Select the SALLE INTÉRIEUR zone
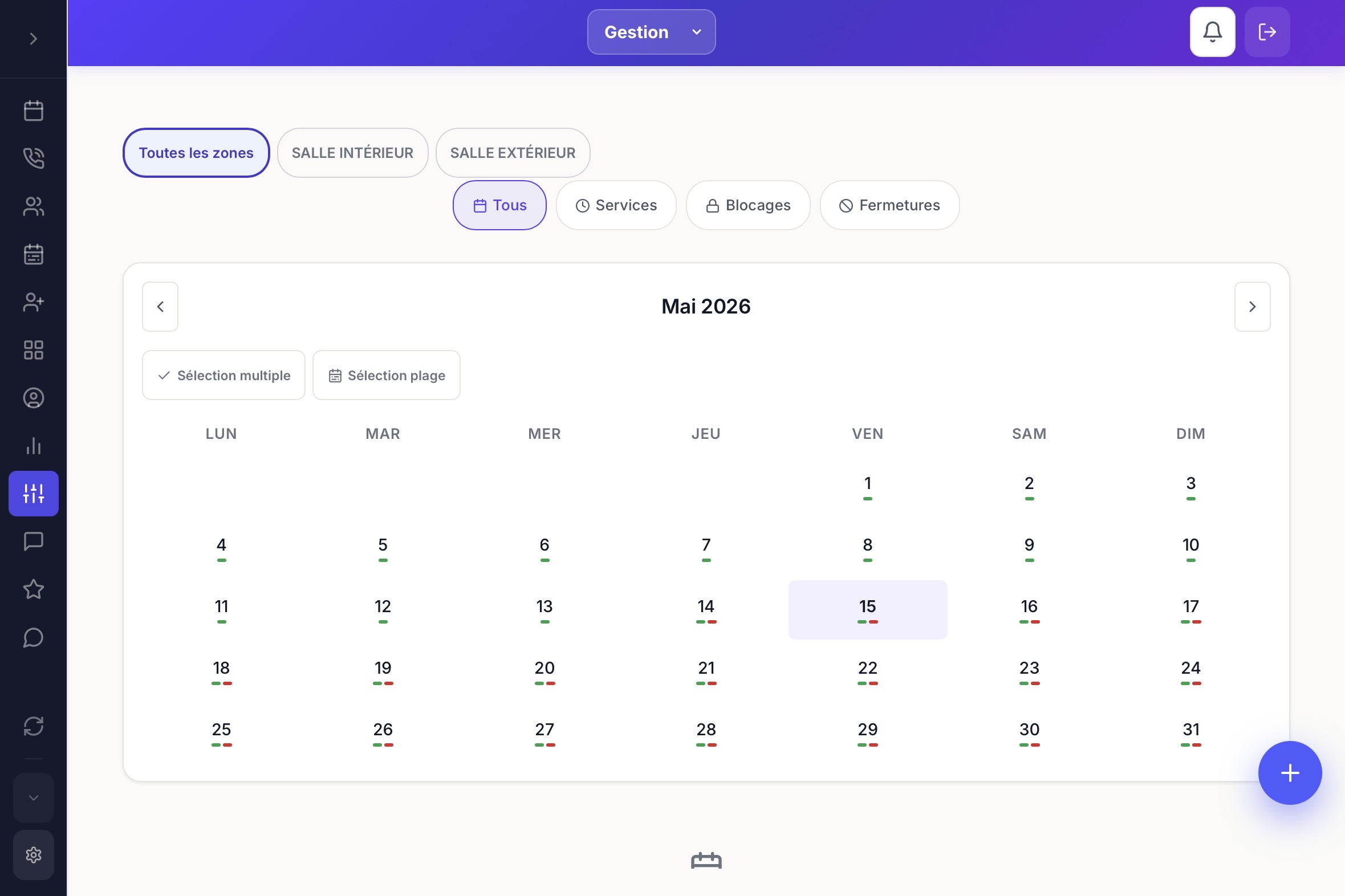Viewport: 1345px width, 896px height. point(353,153)
